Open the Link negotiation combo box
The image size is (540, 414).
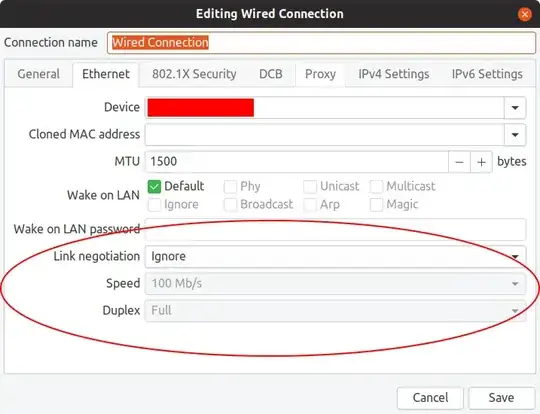point(335,257)
